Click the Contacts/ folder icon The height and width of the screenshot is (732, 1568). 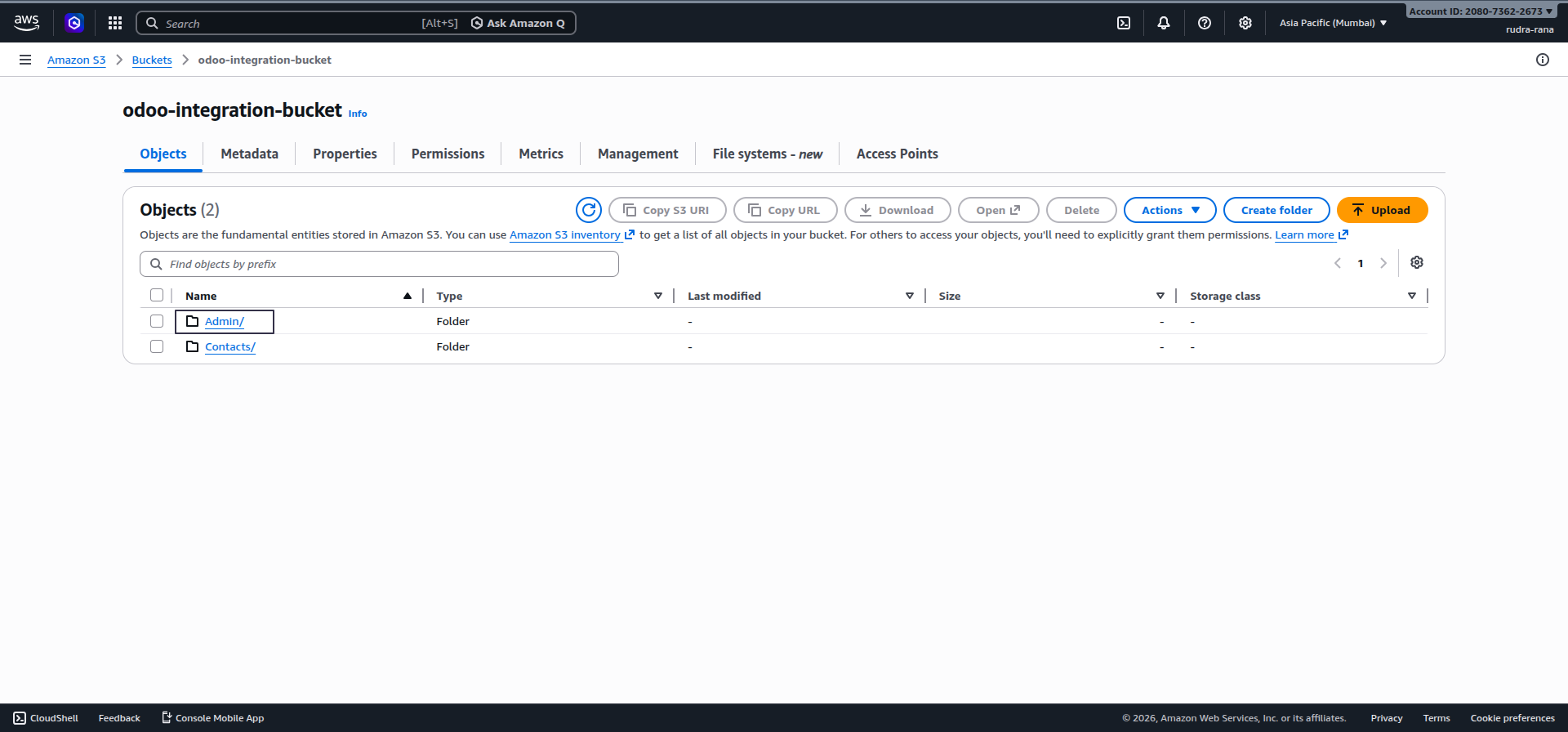click(193, 346)
